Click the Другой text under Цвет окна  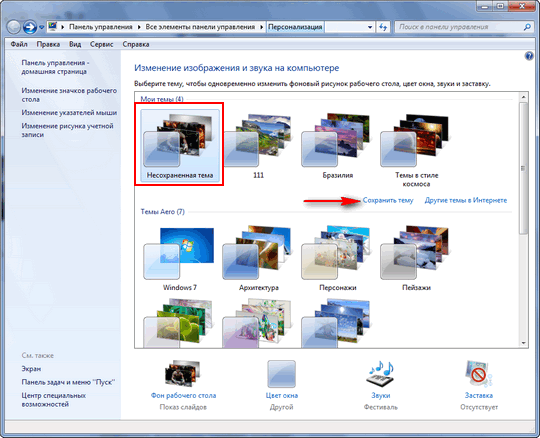pyautogui.click(x=281, y=407)
